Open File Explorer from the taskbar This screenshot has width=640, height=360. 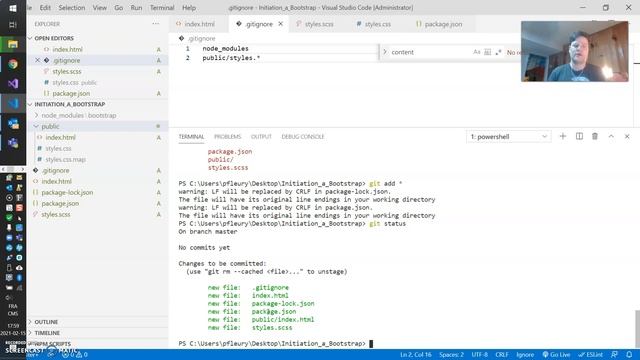[13, 44]
